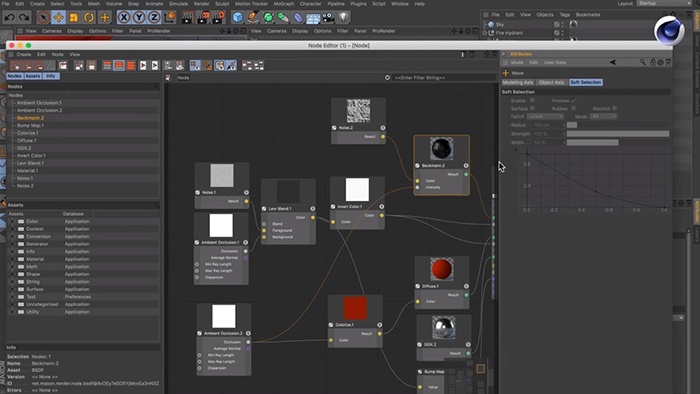700x394 pixels.
Task: Activate the Move tool in toolbar
Action: (x=58, y=17)
